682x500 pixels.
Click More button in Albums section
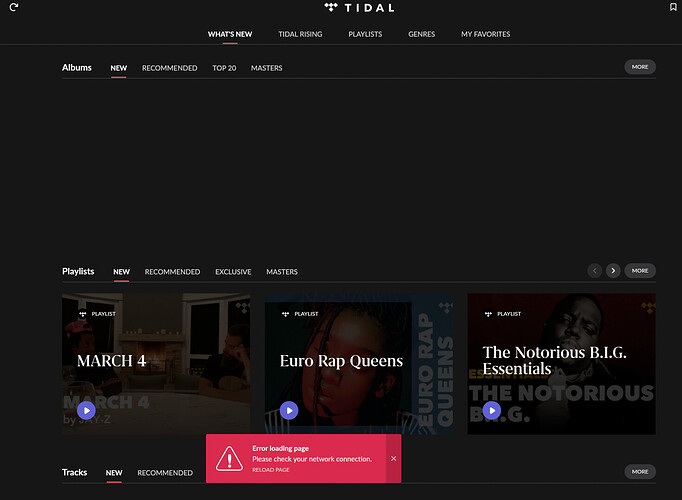640,67
